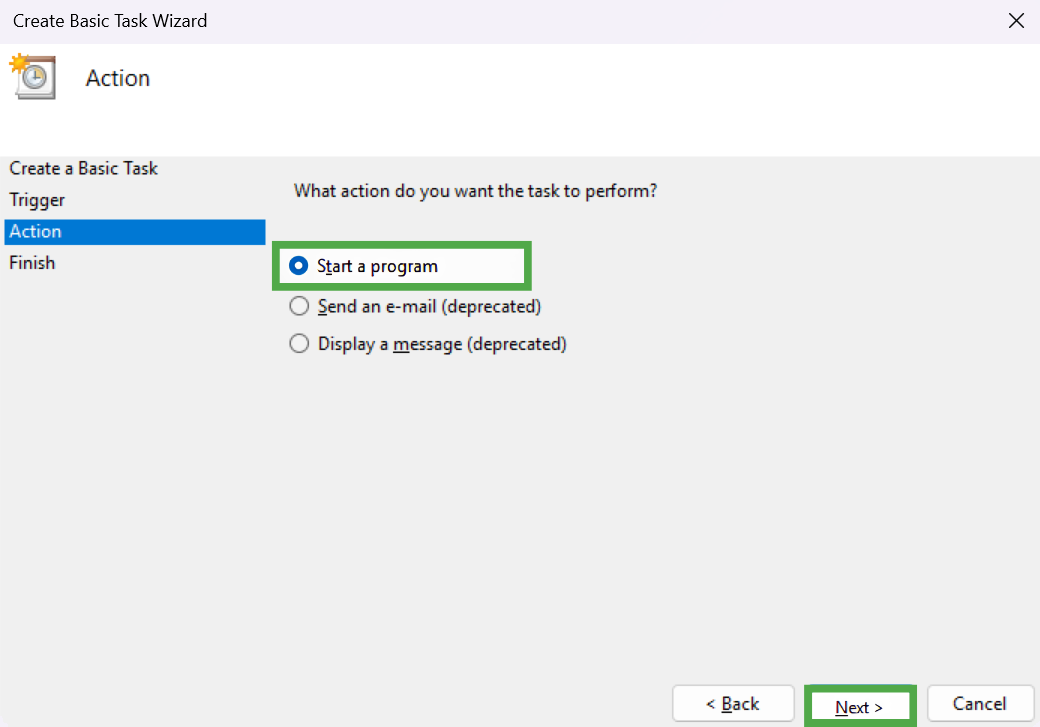Click the Back button
Viewport: 1040px width, 727px height.
click(x=733, y=703)
